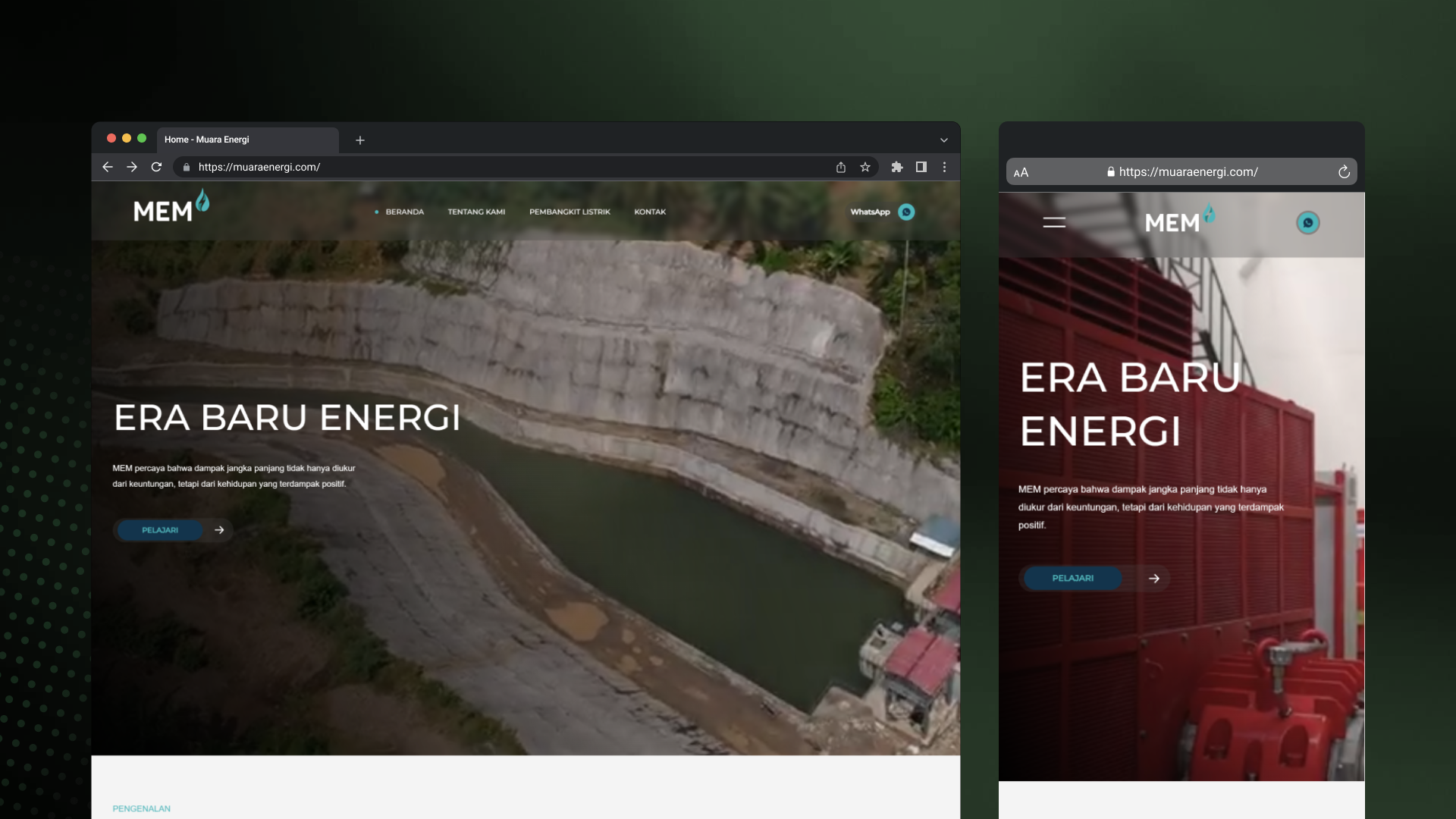
Task: Expand the tab search chevron
Action: (944, 140)
